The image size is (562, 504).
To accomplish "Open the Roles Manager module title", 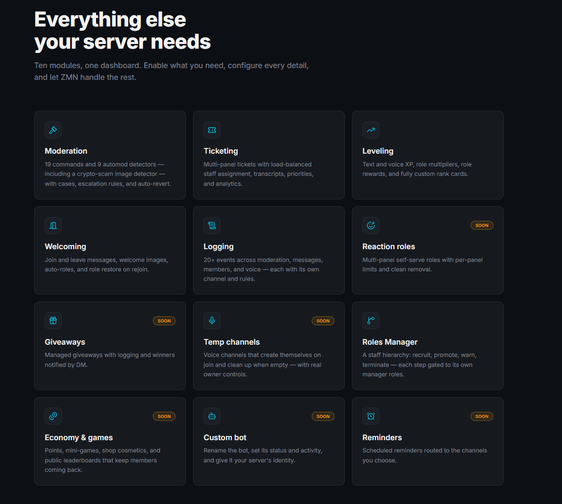I will coord(390,342).
